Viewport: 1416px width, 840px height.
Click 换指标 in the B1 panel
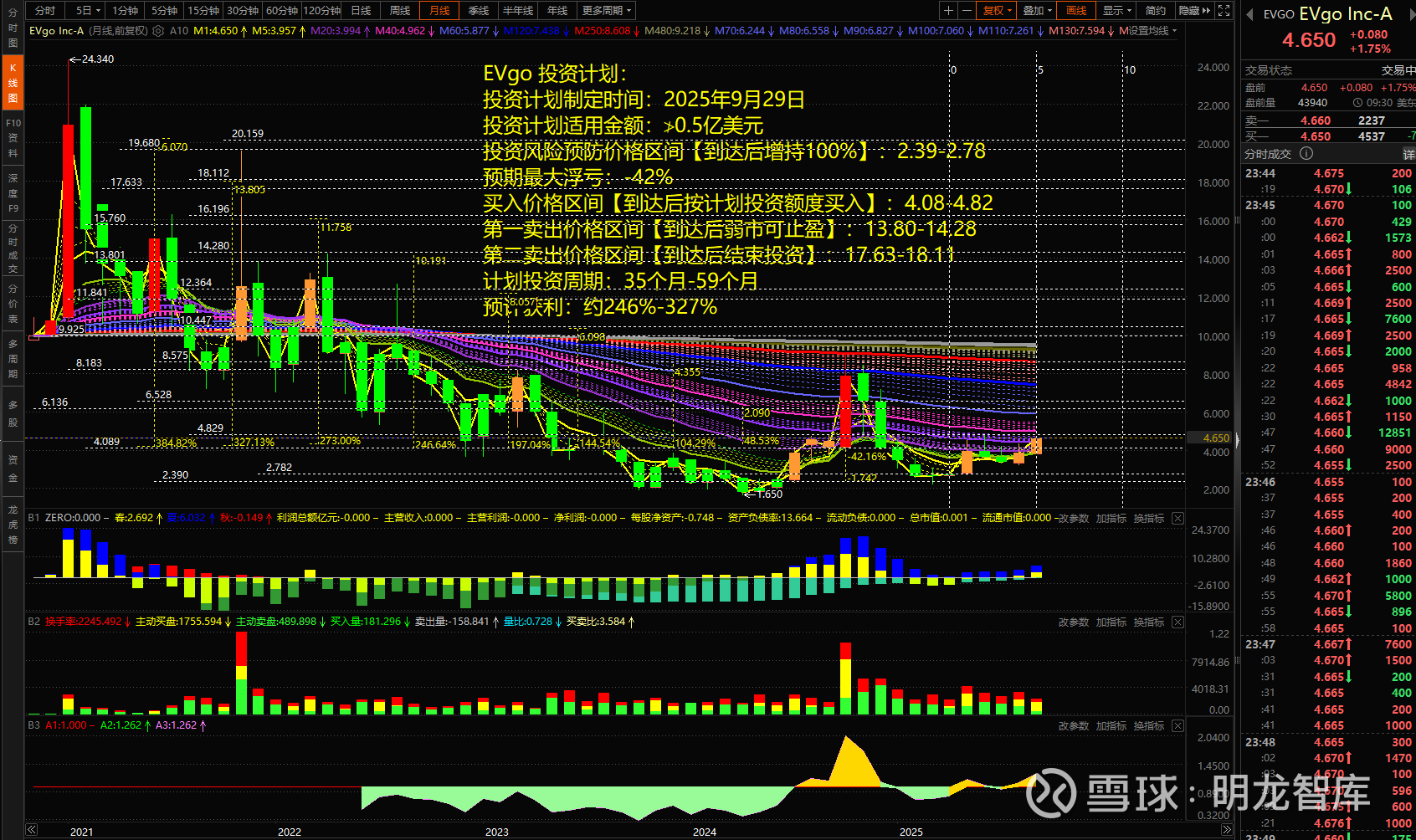(x=1149, y=519)
